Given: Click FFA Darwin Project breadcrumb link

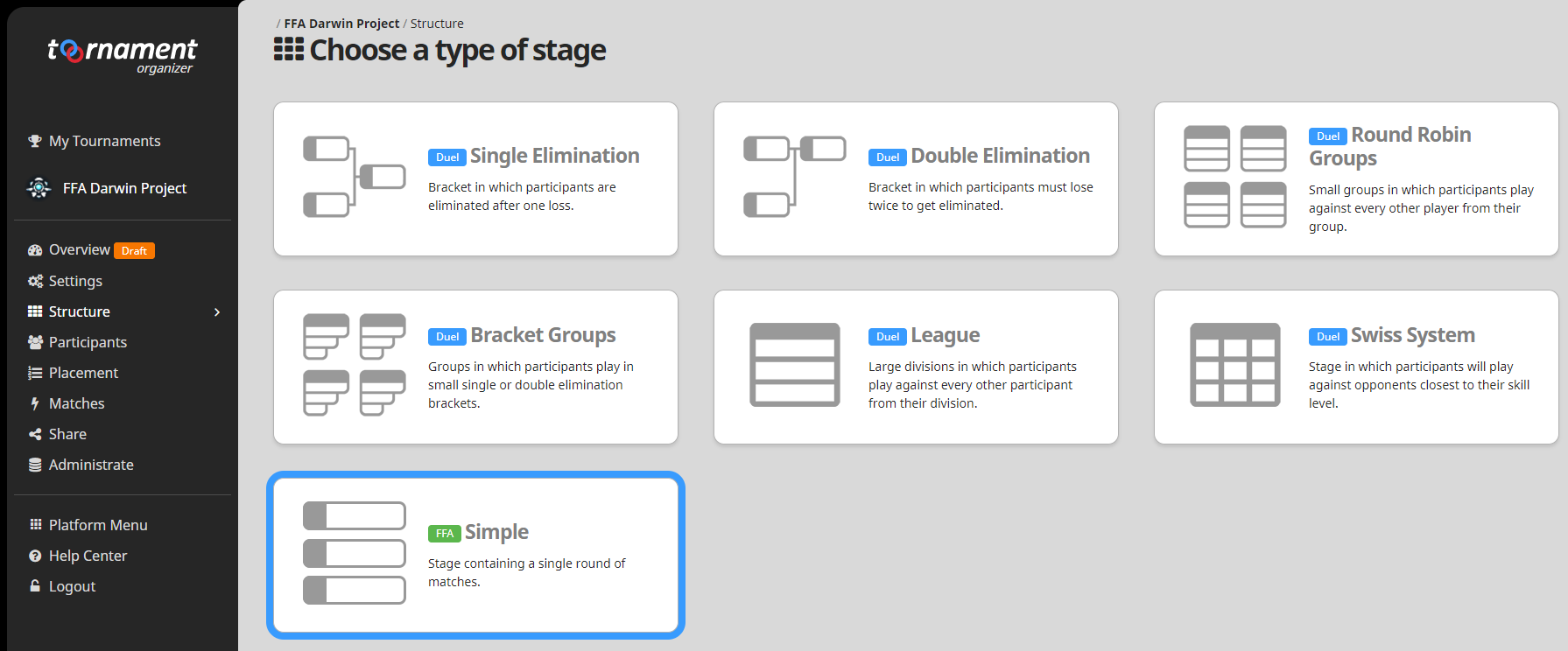Looking at the screenshot, I should pos(341,24).
